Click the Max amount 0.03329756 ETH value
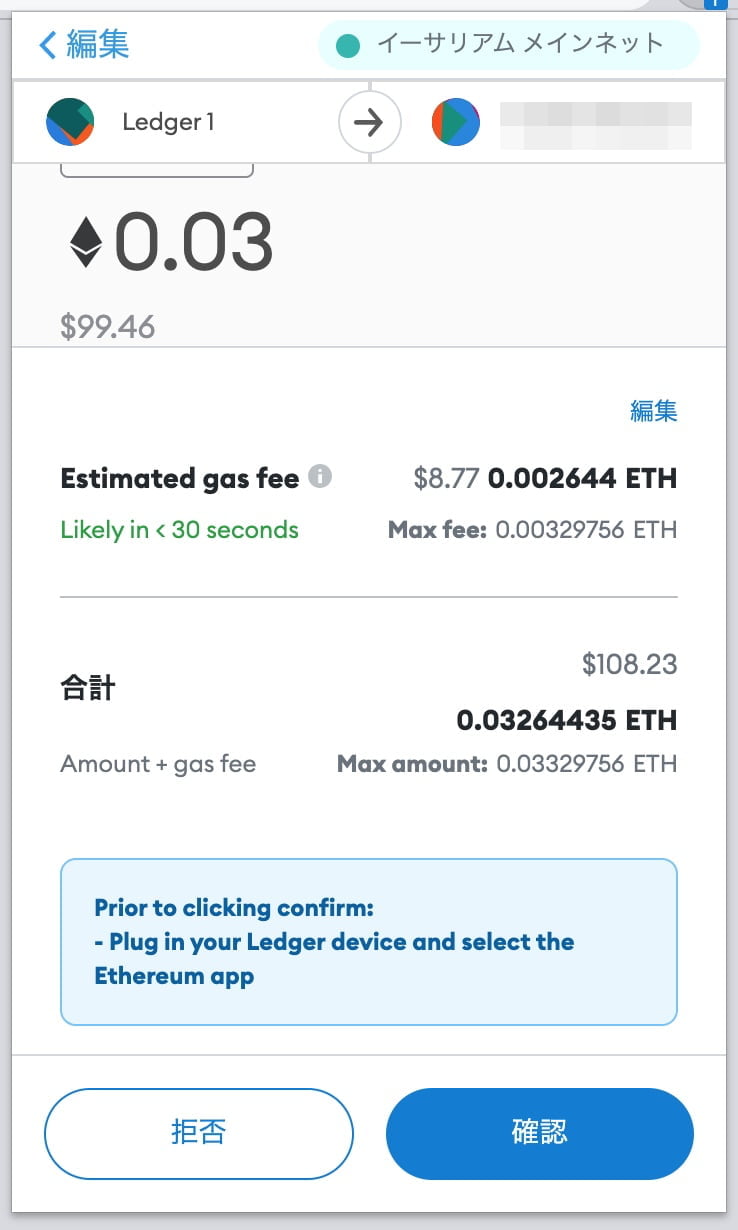The width and height of the screenshot is (738, 1230). click(x=586, y=765)
